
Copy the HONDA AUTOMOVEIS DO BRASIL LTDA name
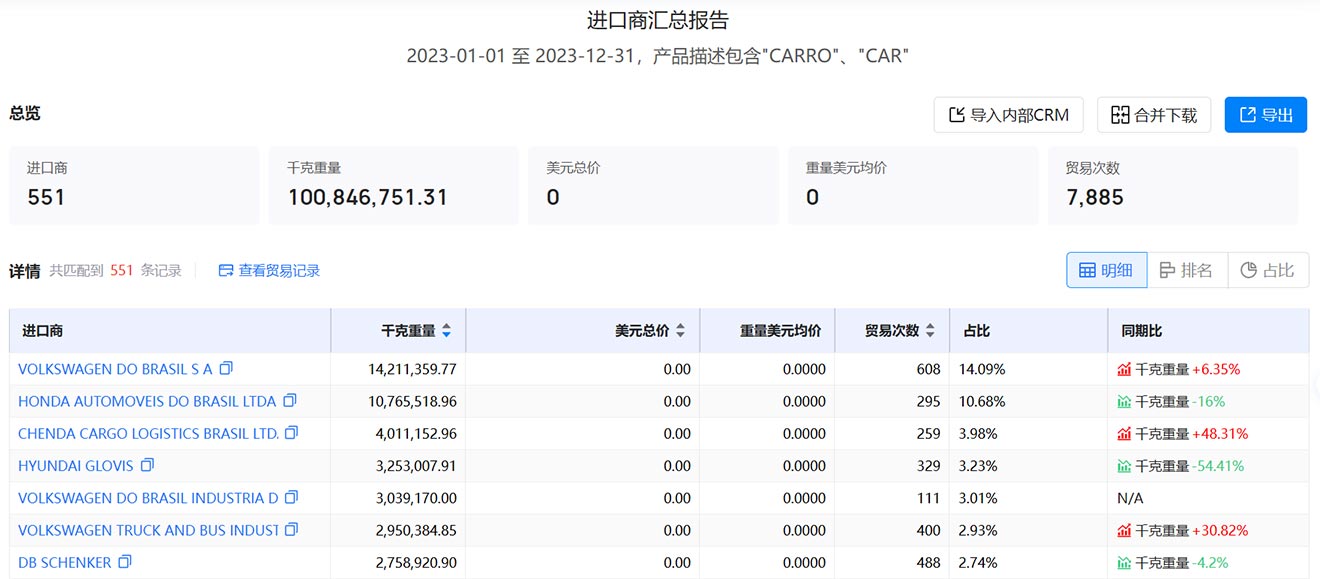tap(290, 401)
